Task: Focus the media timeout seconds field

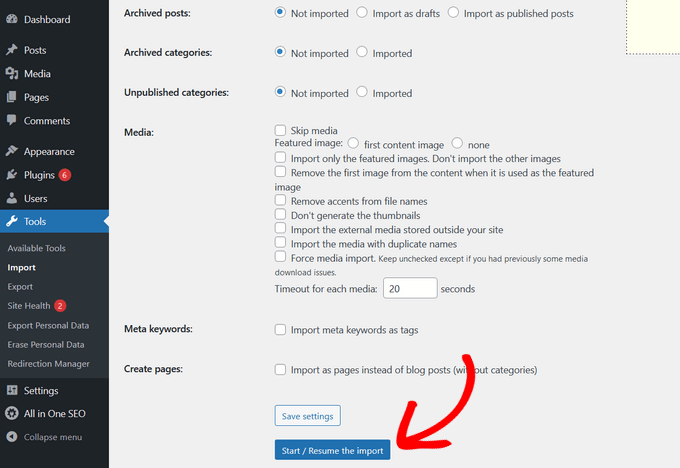Action: coord(410,288)
